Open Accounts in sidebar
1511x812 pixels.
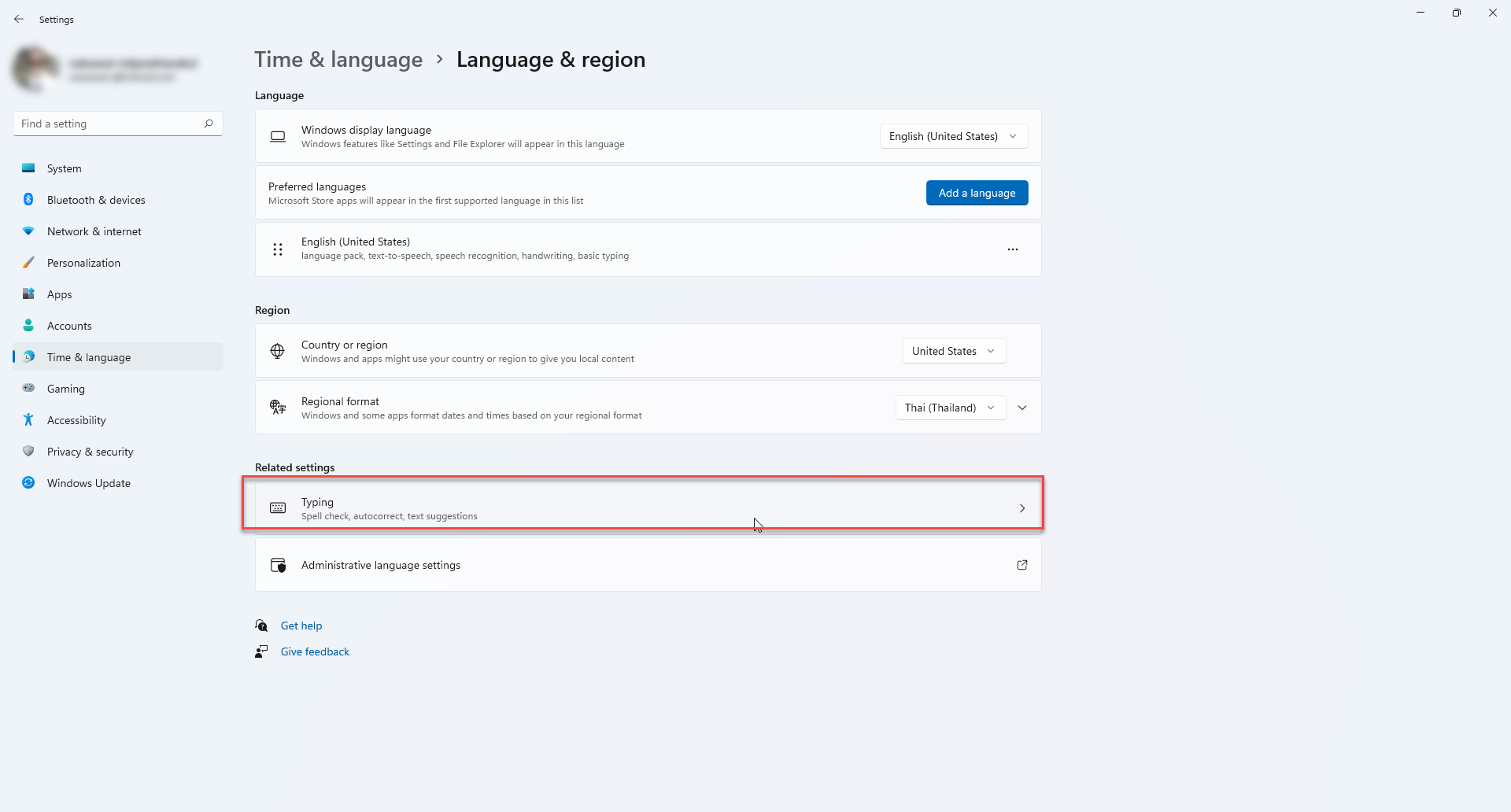point(118,326)
